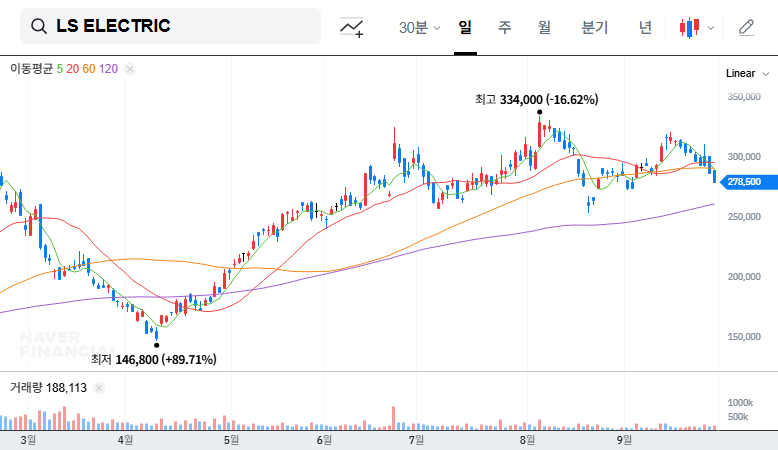Select the 일 daily tab
The height and width of the screenshot is (450, 778).
click(465, 27)
